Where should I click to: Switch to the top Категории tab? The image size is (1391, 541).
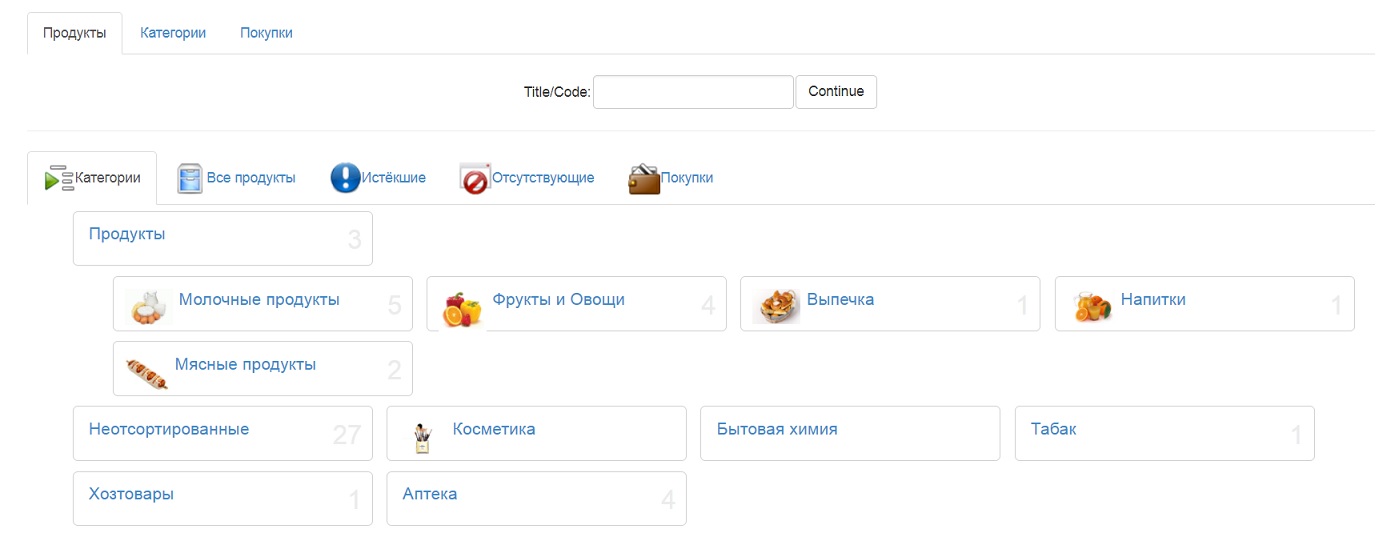click(173, 33)
